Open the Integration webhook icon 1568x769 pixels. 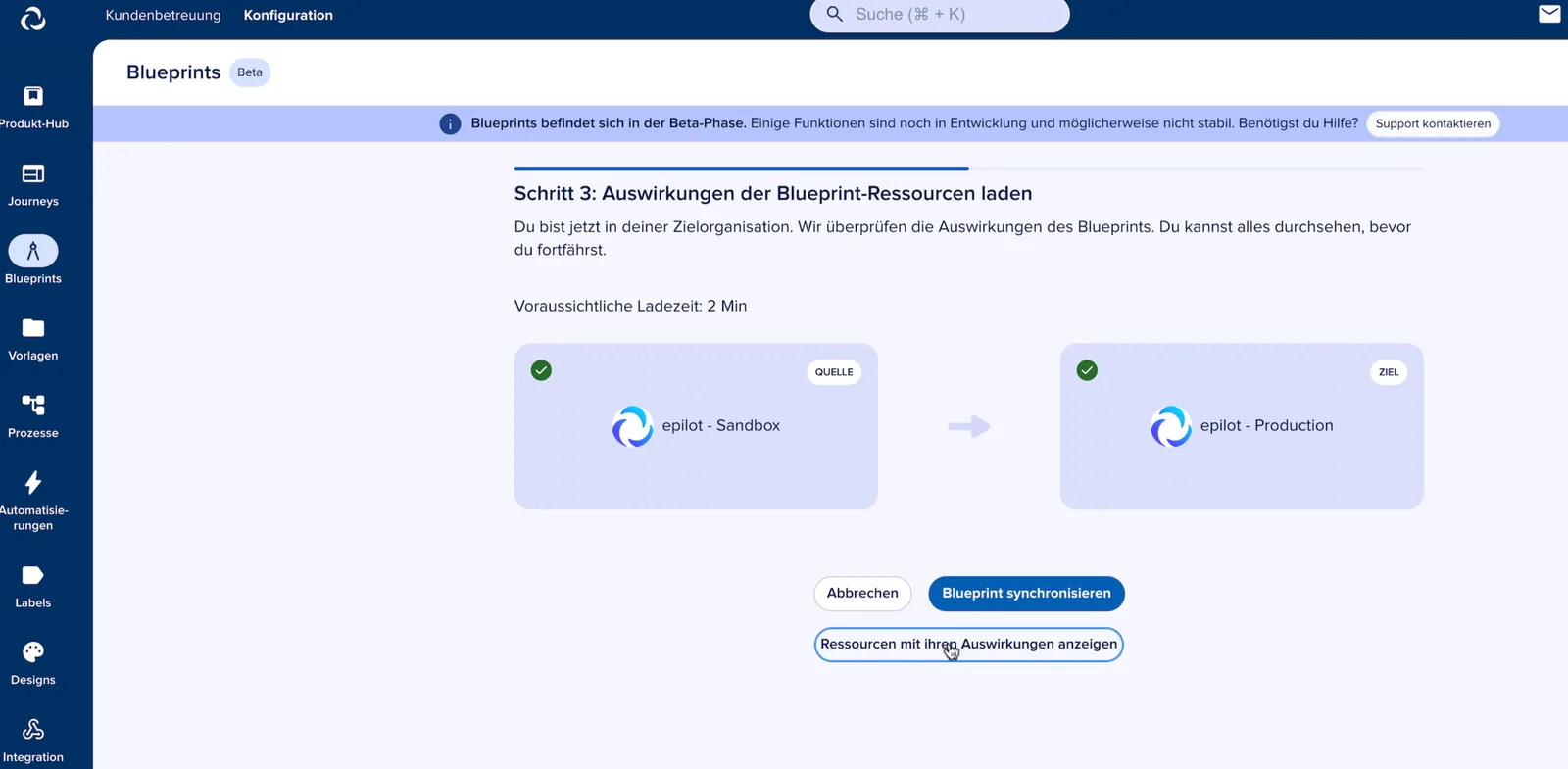(x=33, y=729)
